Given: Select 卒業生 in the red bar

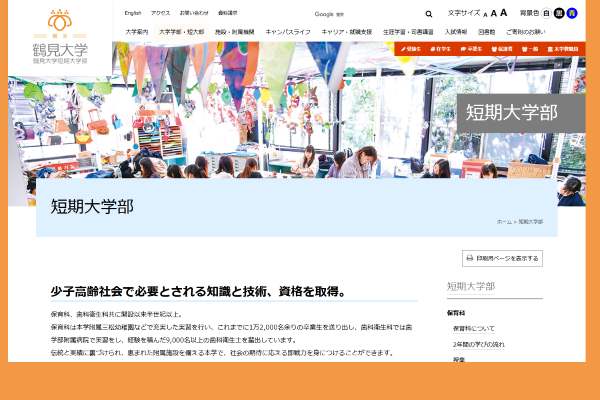Looking at the screenshot, I should (x=471, y=49).
